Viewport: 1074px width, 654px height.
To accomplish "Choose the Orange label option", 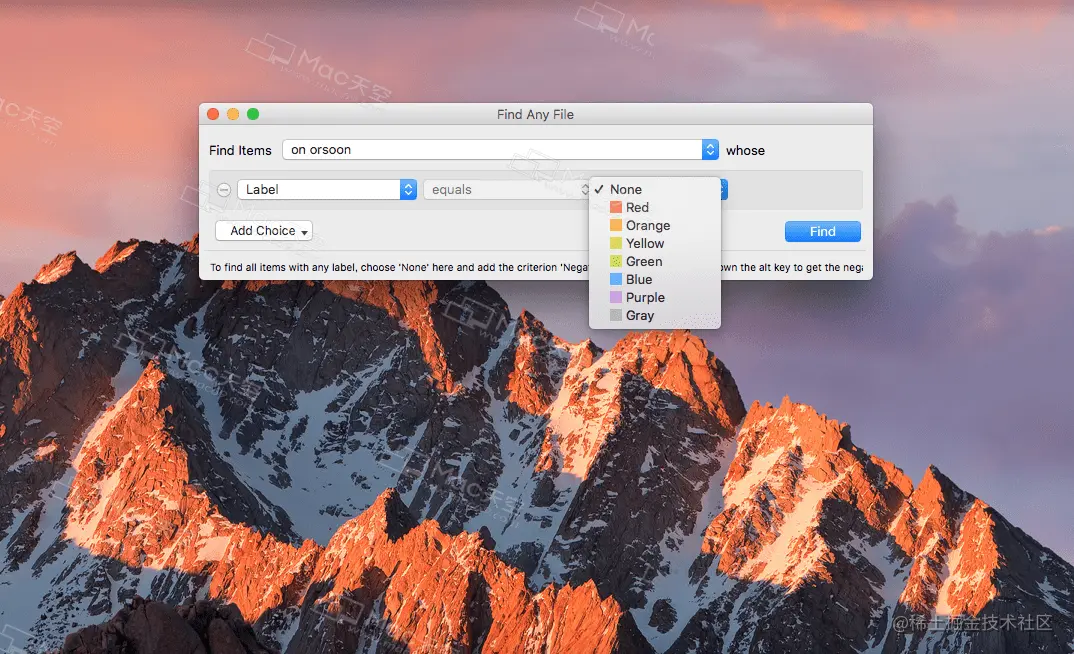I will click(654, 225).
